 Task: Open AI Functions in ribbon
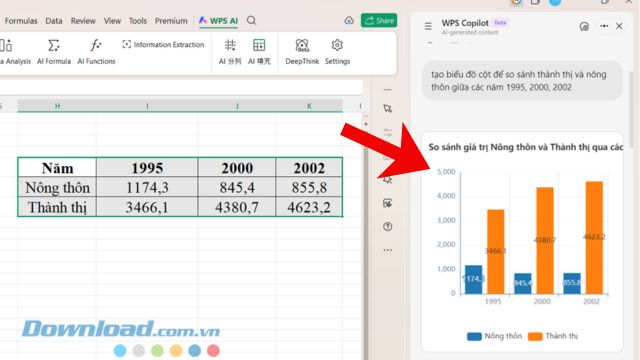[96, 52]
